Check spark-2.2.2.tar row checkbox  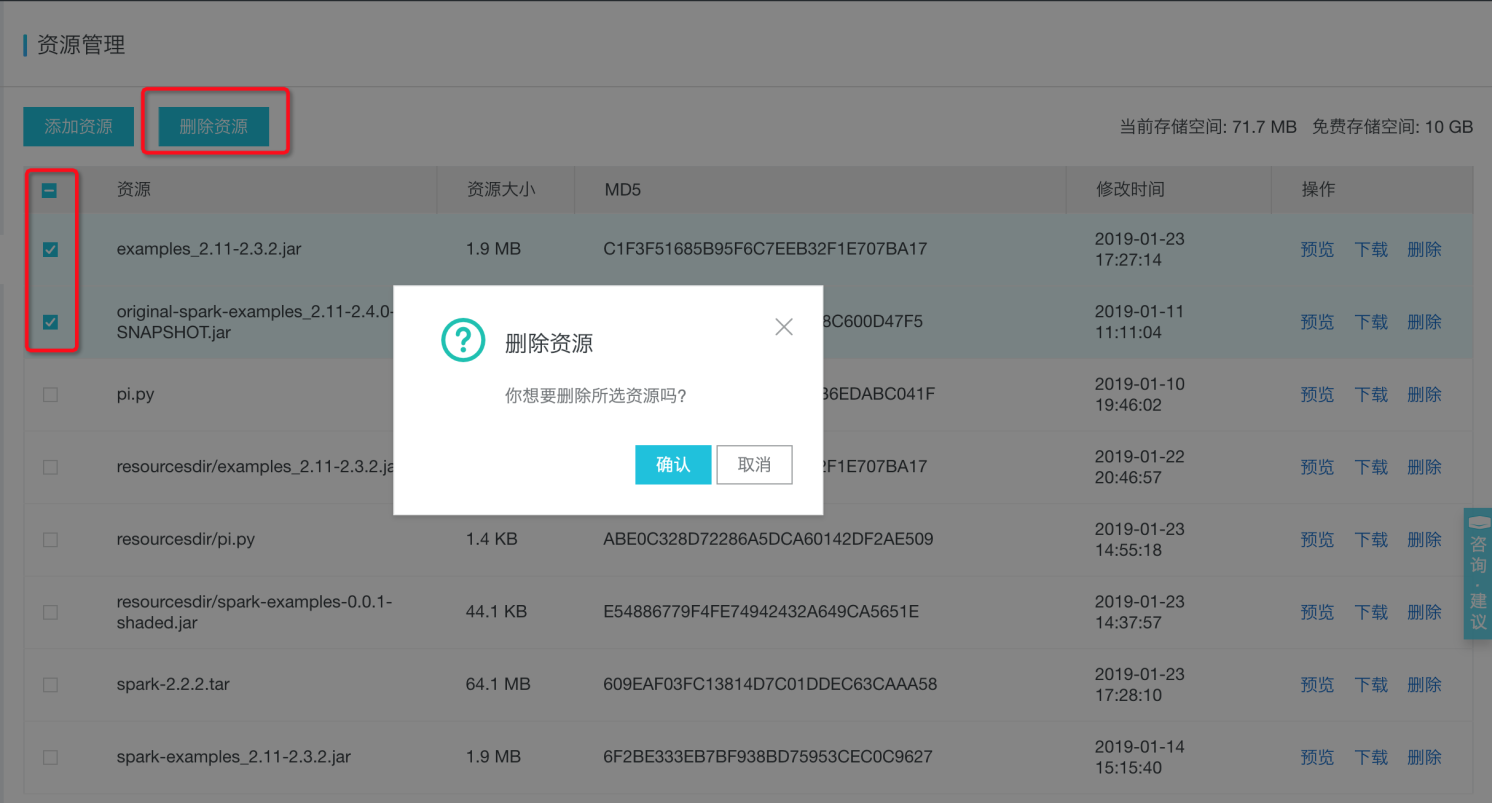pyautogui.click(x=50, y=685)
